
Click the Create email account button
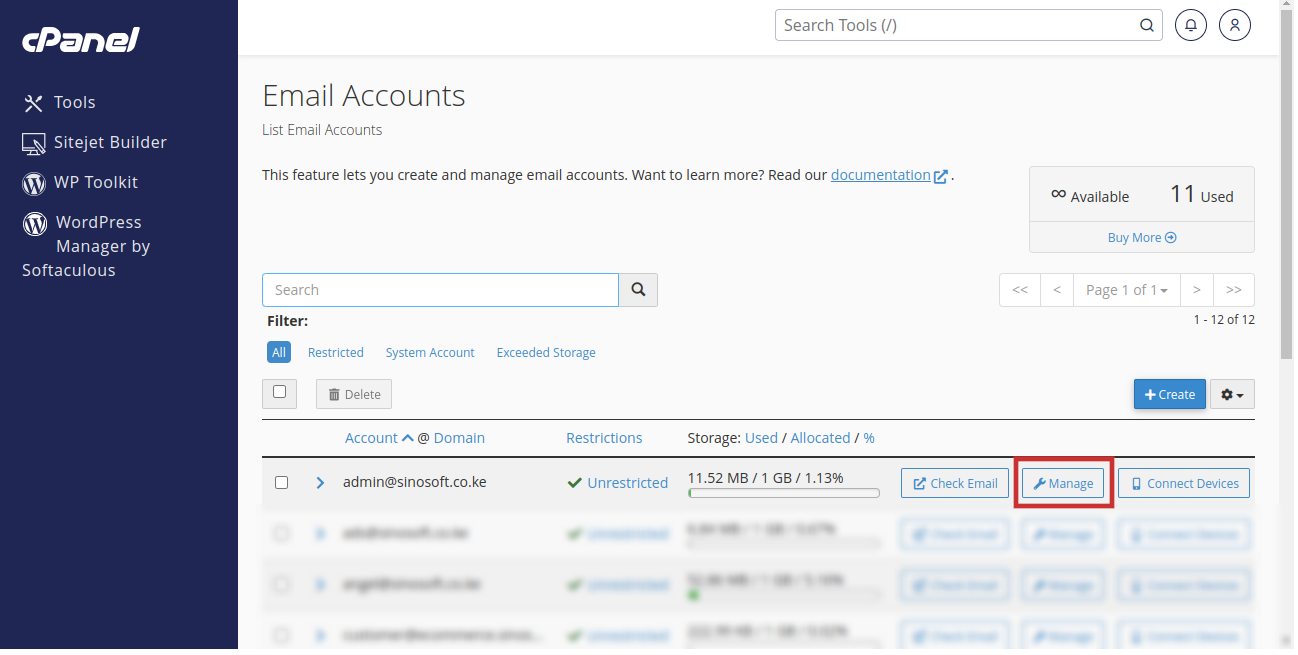point(1169,394)
